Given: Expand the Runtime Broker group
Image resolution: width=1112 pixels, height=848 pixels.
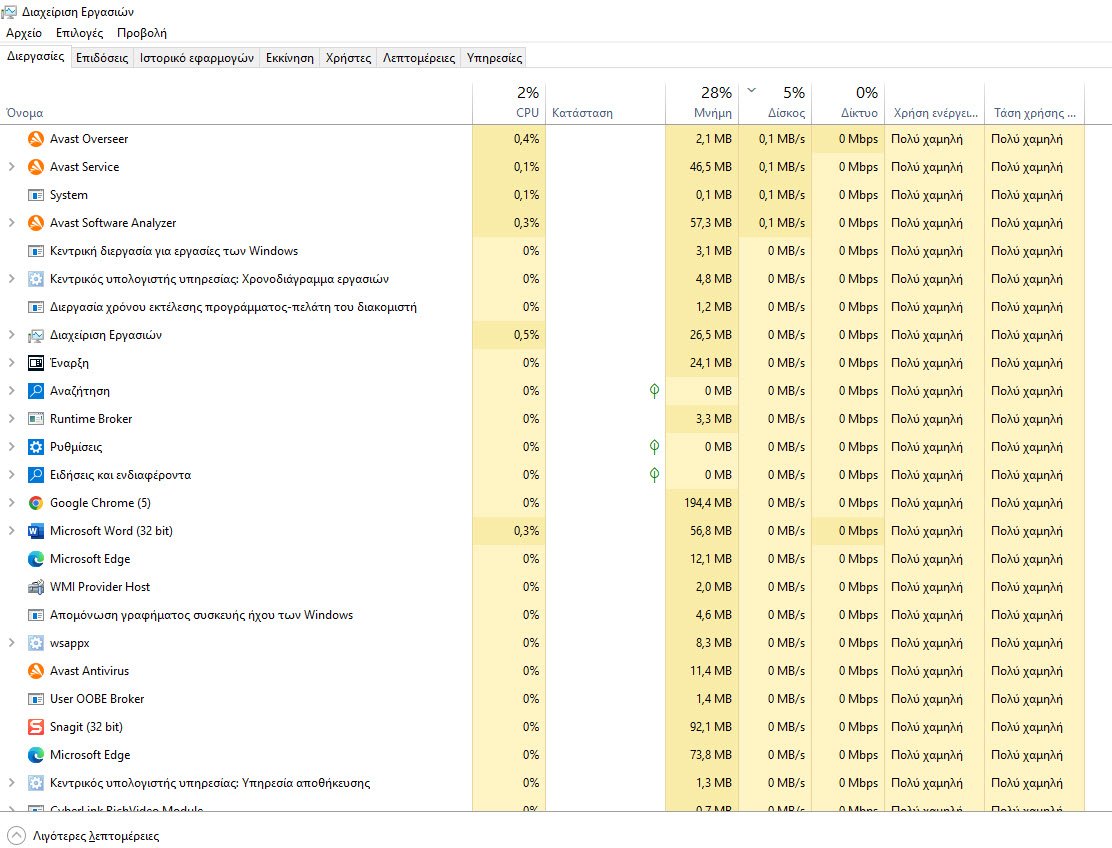Looking at the screenshot, I should [11, 419].
